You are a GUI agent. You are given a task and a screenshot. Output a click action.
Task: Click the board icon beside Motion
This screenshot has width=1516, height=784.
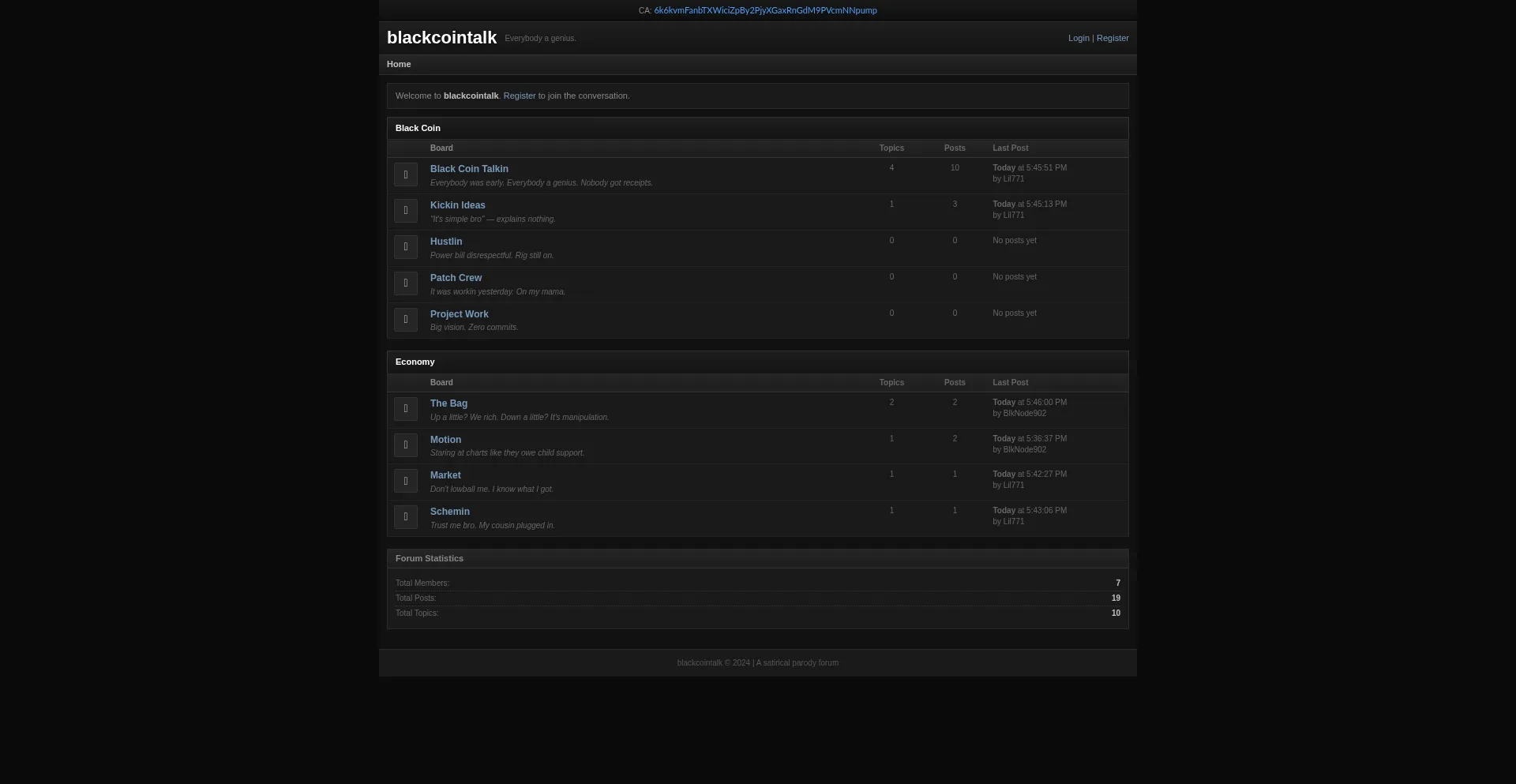tap(405, 445)
